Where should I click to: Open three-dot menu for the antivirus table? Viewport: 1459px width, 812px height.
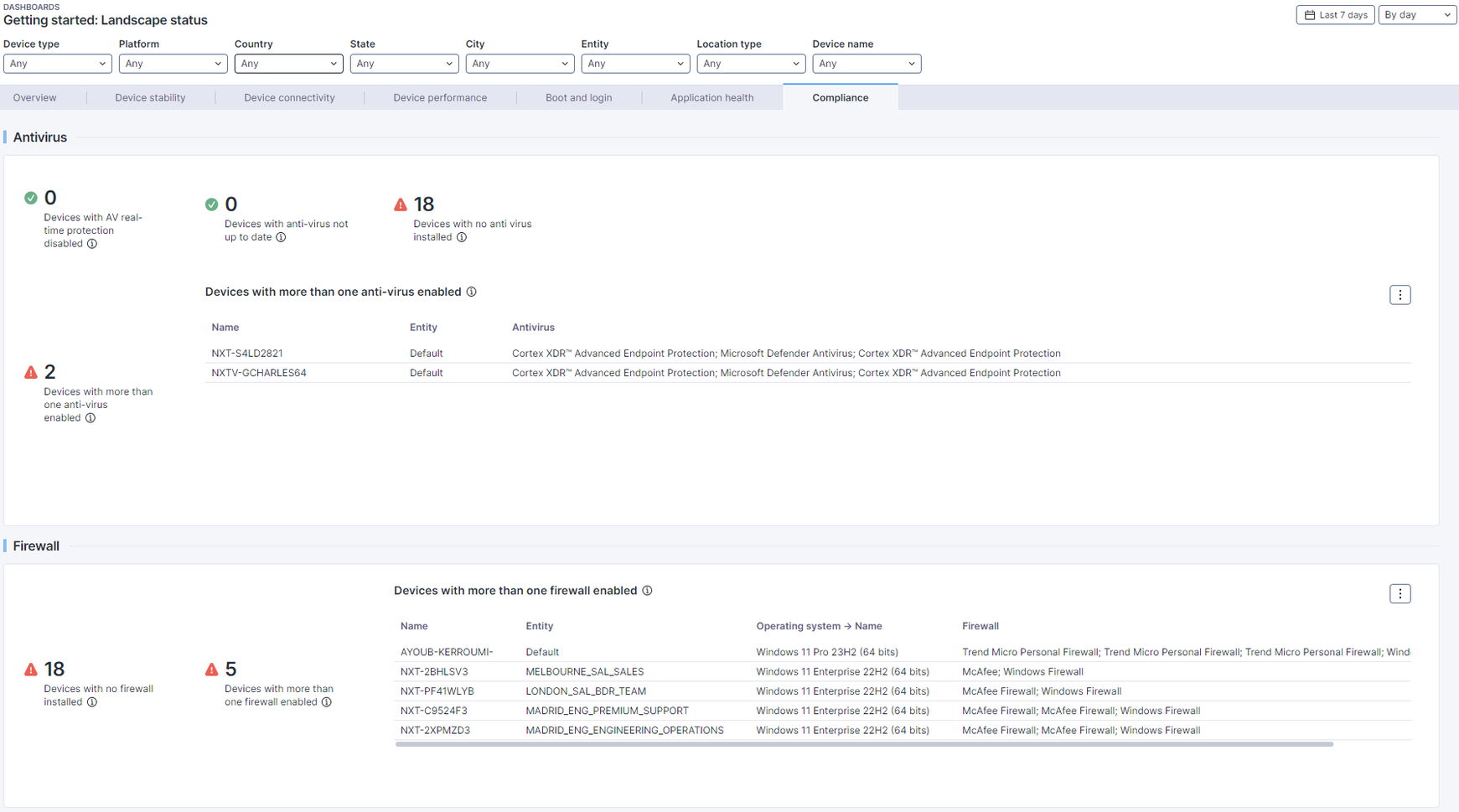(1400, 295)
